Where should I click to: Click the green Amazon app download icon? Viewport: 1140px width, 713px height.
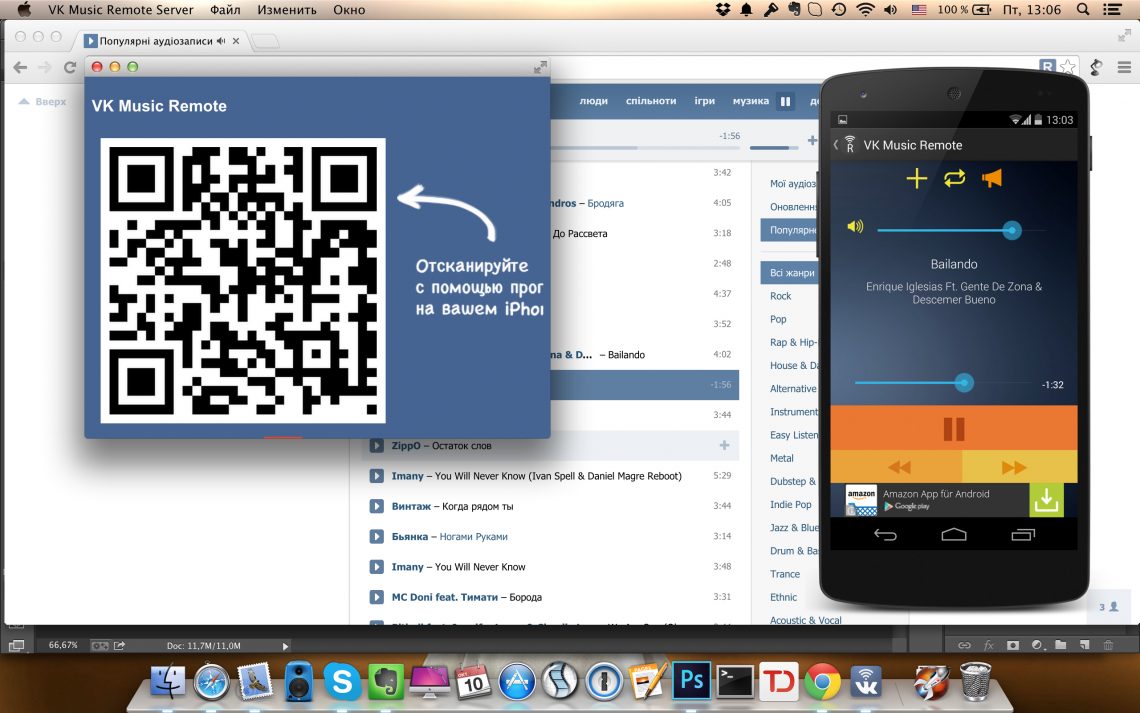pos(1046,500)
